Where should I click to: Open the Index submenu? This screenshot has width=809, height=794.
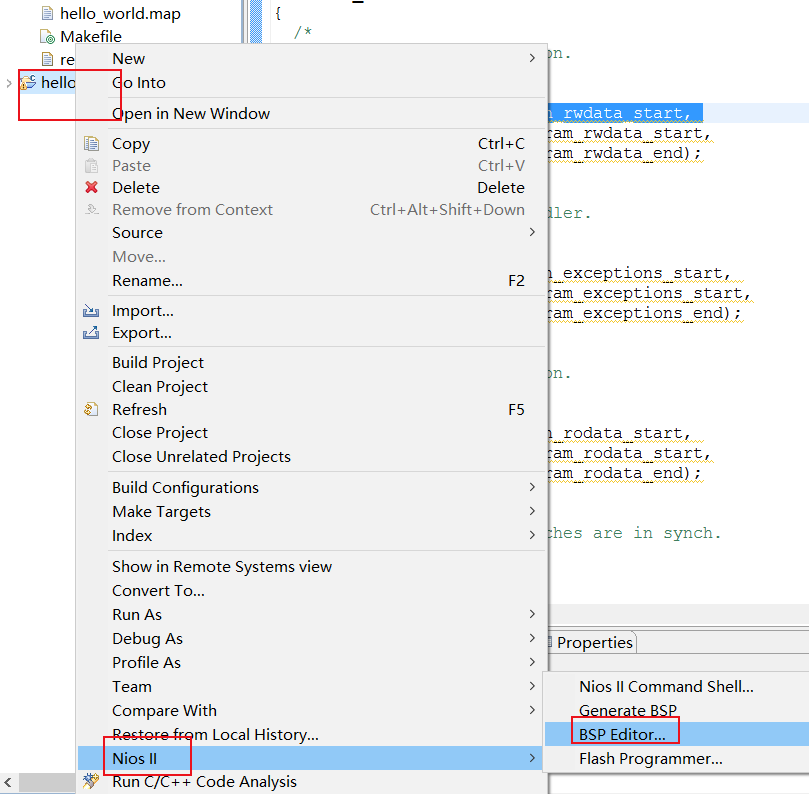point(312,536)
